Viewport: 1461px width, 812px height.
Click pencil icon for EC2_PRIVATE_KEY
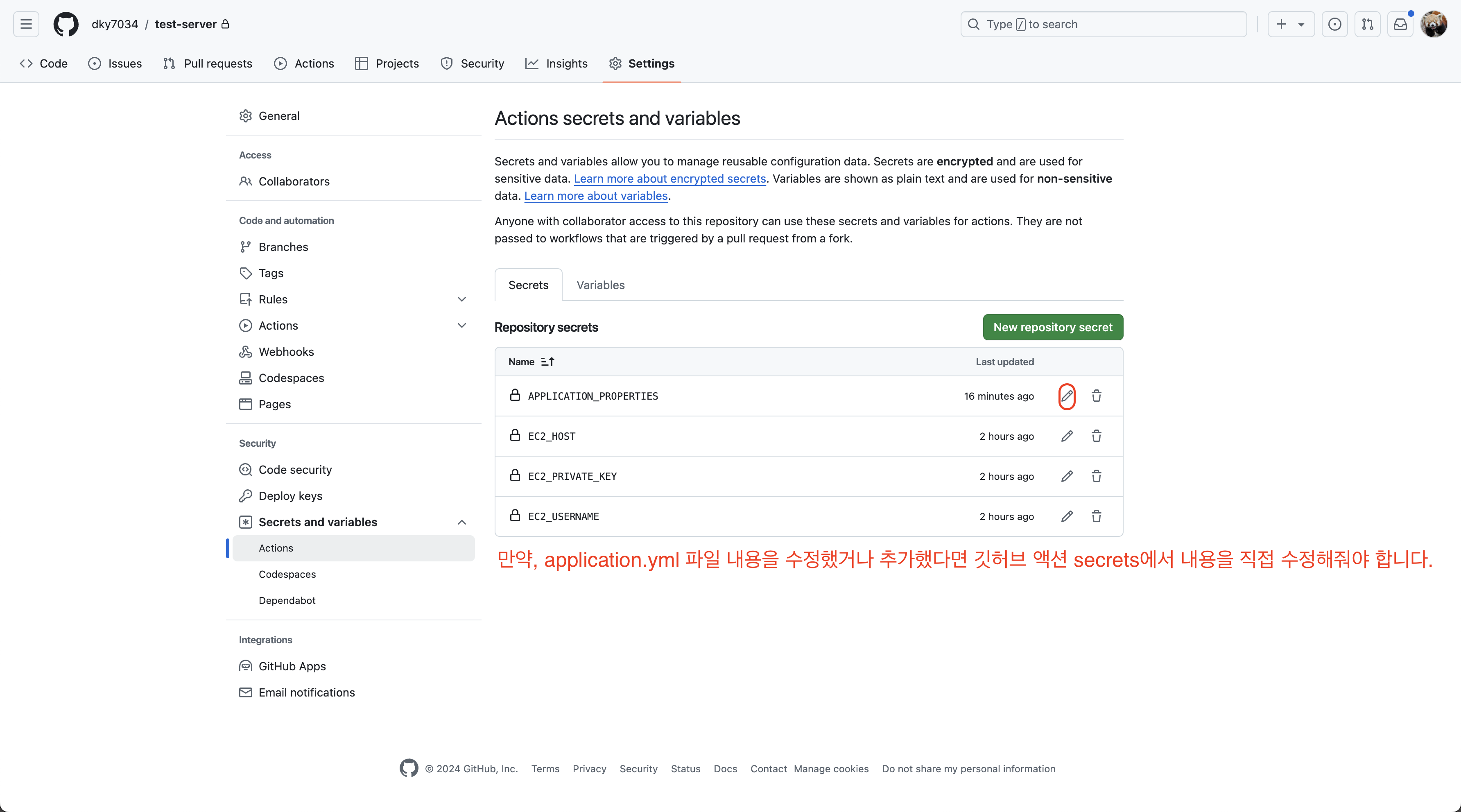1066,476
